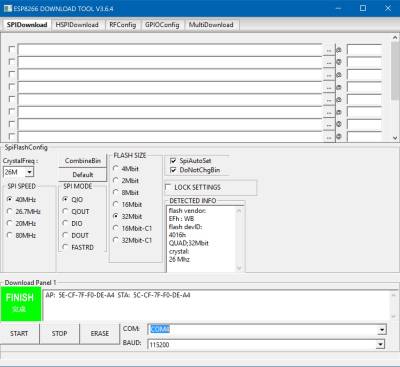Open the MultiDownload tab
The width and height of the screenshot is (400, 367).
[211, 25]
